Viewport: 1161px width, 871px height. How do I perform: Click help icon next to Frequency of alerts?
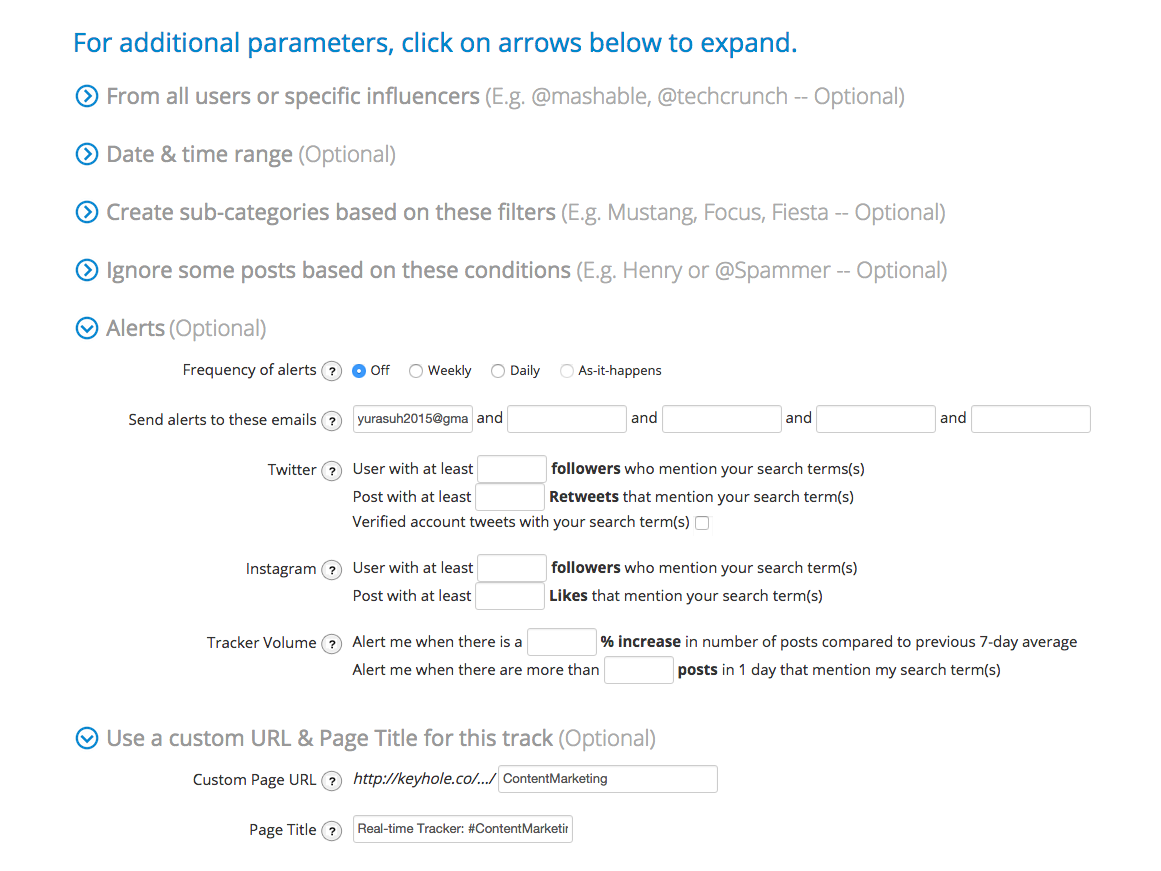pos(332,371)
